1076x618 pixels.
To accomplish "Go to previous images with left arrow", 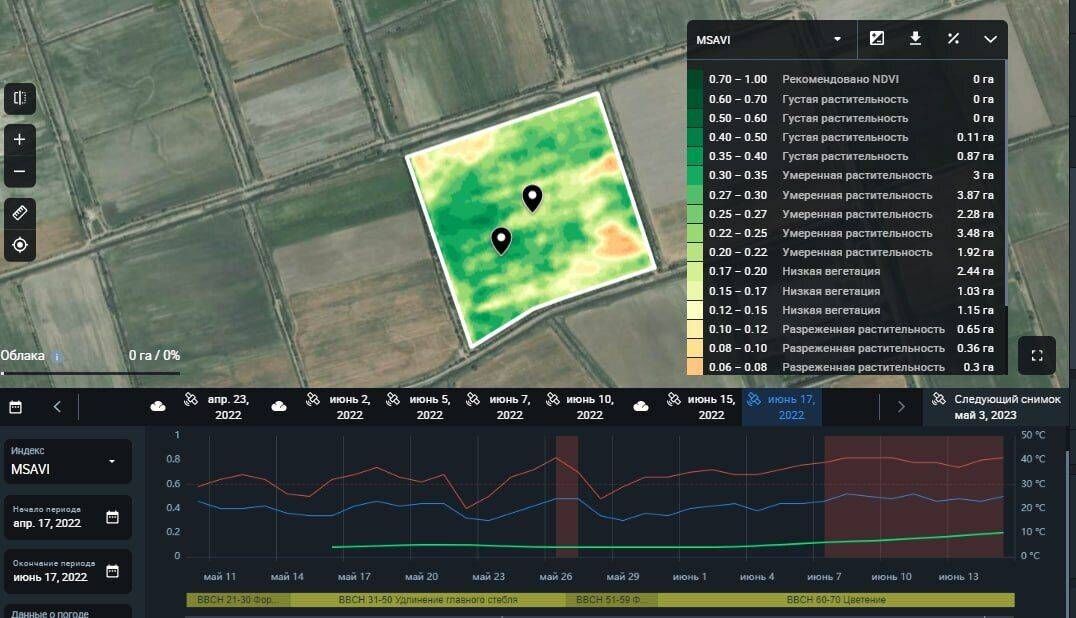I will (x=58, y=407).
